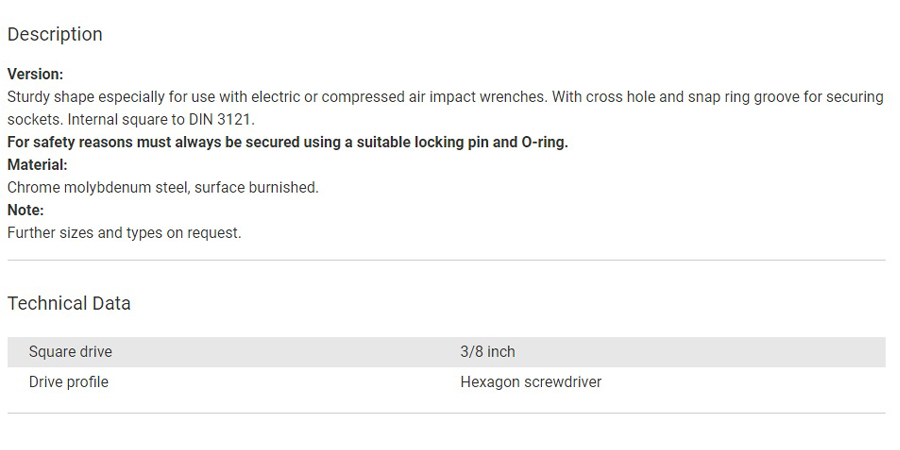Click the '3/8 inch' value cell
Viewport: 900px width, 450px height.
(487, 352)
